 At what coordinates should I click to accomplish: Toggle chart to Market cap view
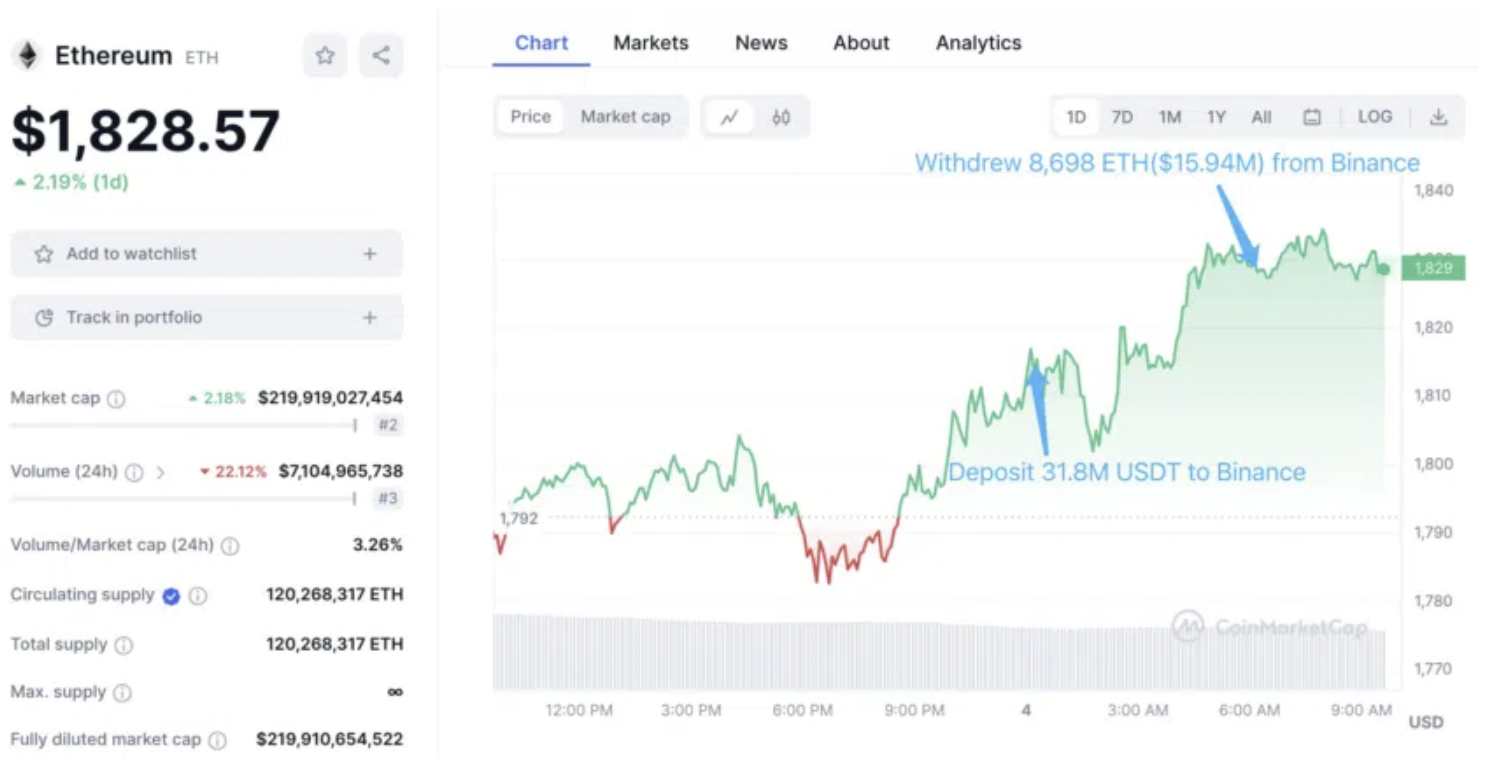tap(625, 117)
